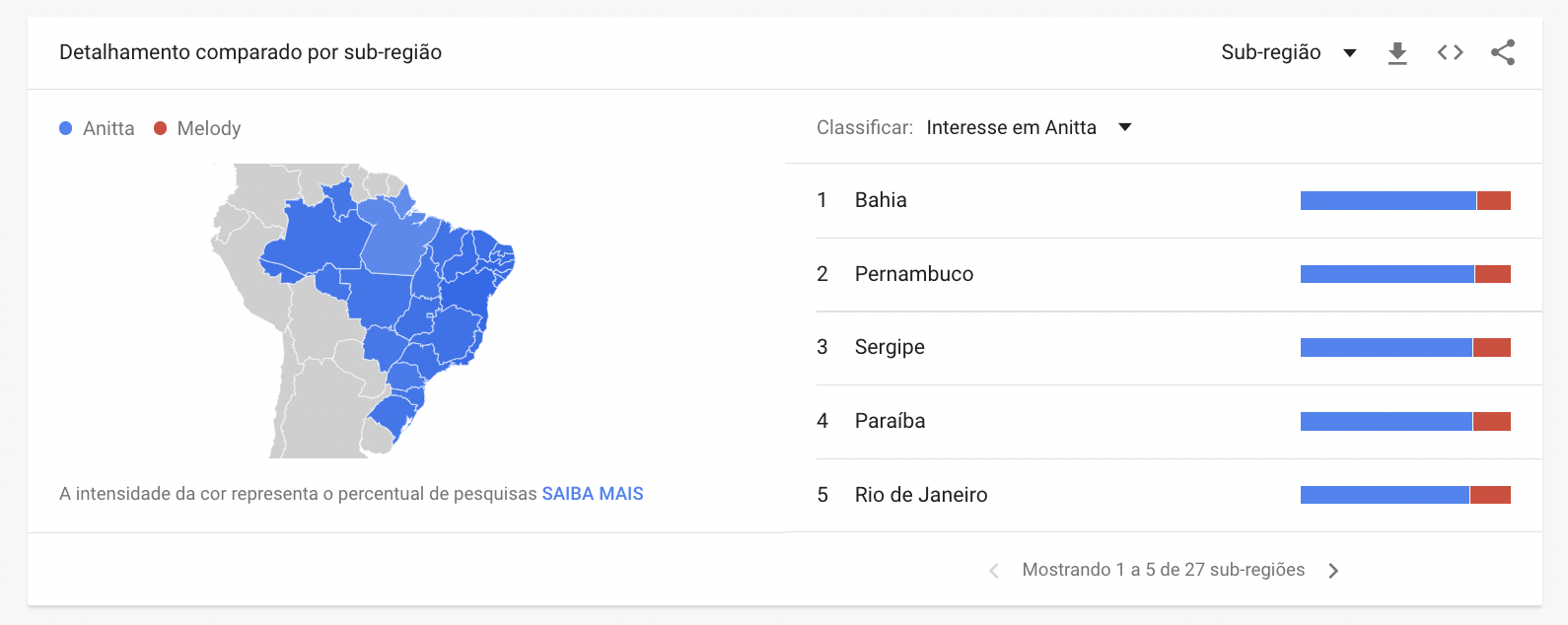Click the Classificar dropdown arrow
1568x625 pixels.
coord(1125,127)
